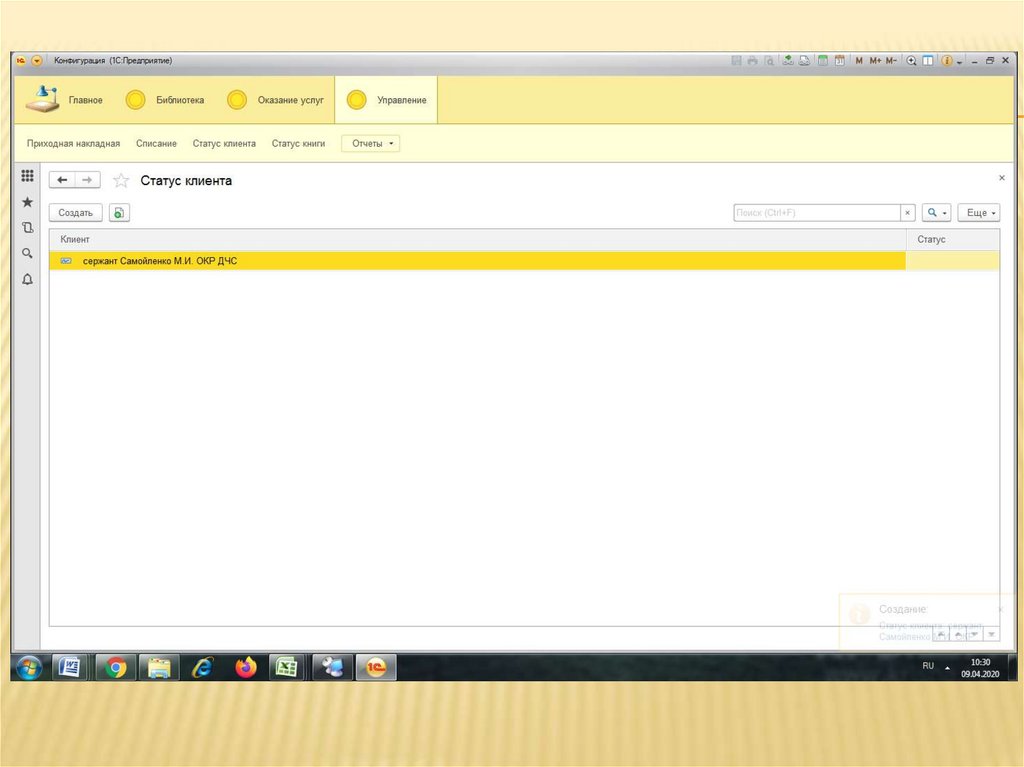
Task: Click the Print preview icon in title bar
Action: [x=769, y=61]
